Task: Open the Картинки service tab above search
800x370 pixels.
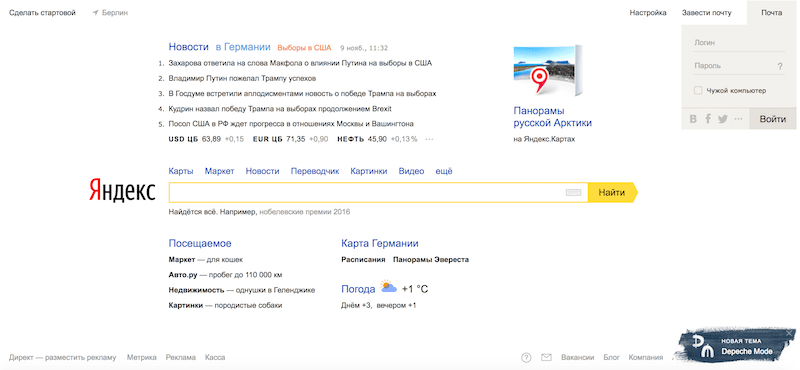Action: click(369, 171)
